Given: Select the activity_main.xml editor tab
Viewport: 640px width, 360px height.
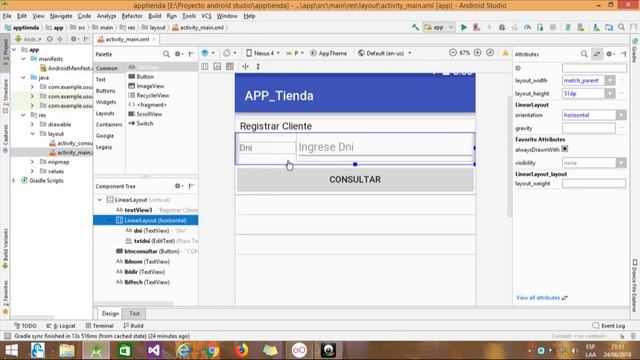Looking at the screenshot, I should (127, 39).
